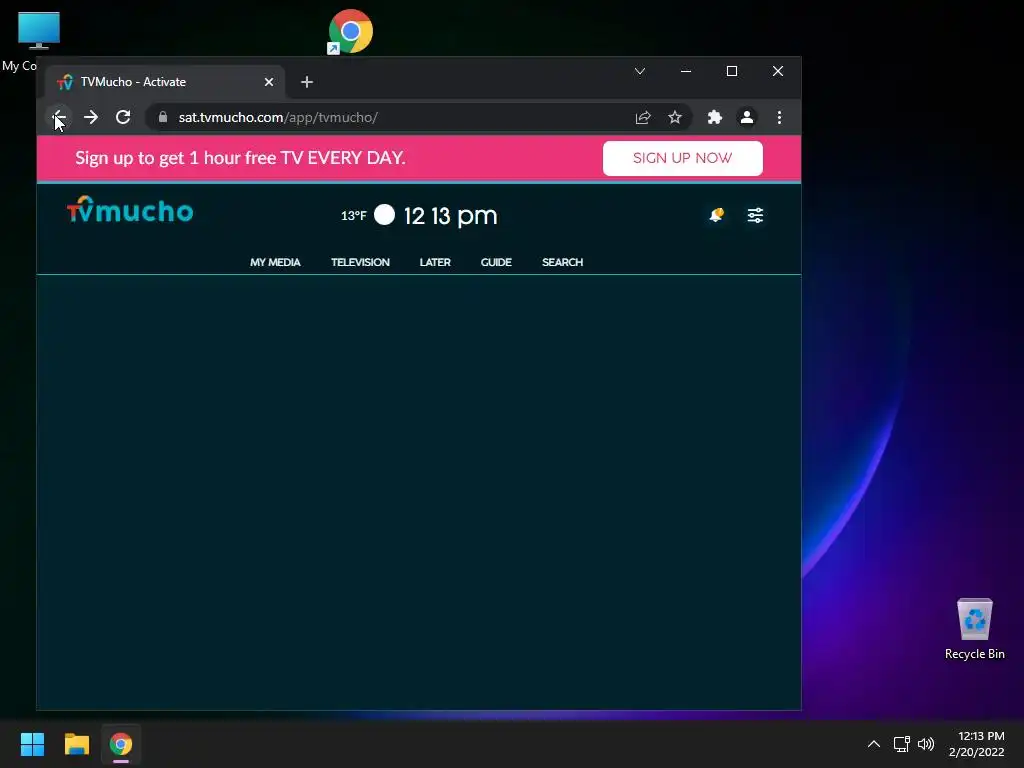Viewport: 1024px width, 768px height.
Task: Click Chrome in the taskbar
Action: tap(121, 744)
